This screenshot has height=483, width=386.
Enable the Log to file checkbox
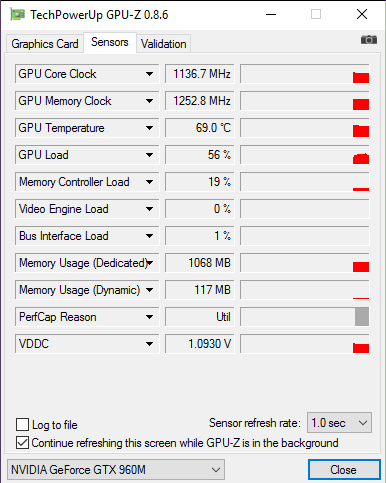(x=22, y=425)
